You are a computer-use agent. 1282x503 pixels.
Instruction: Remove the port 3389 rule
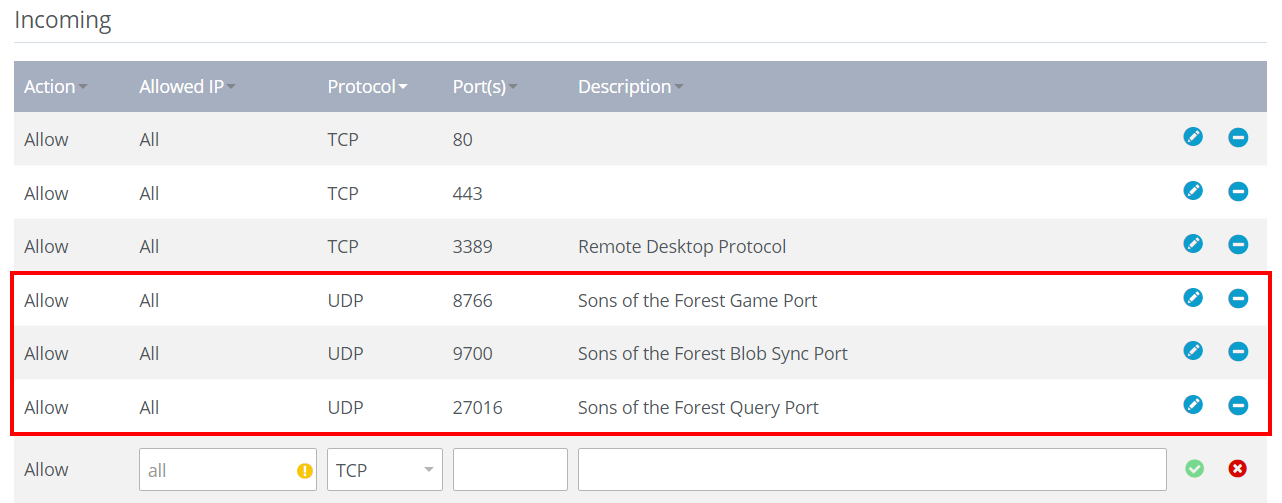point(1238,244)
